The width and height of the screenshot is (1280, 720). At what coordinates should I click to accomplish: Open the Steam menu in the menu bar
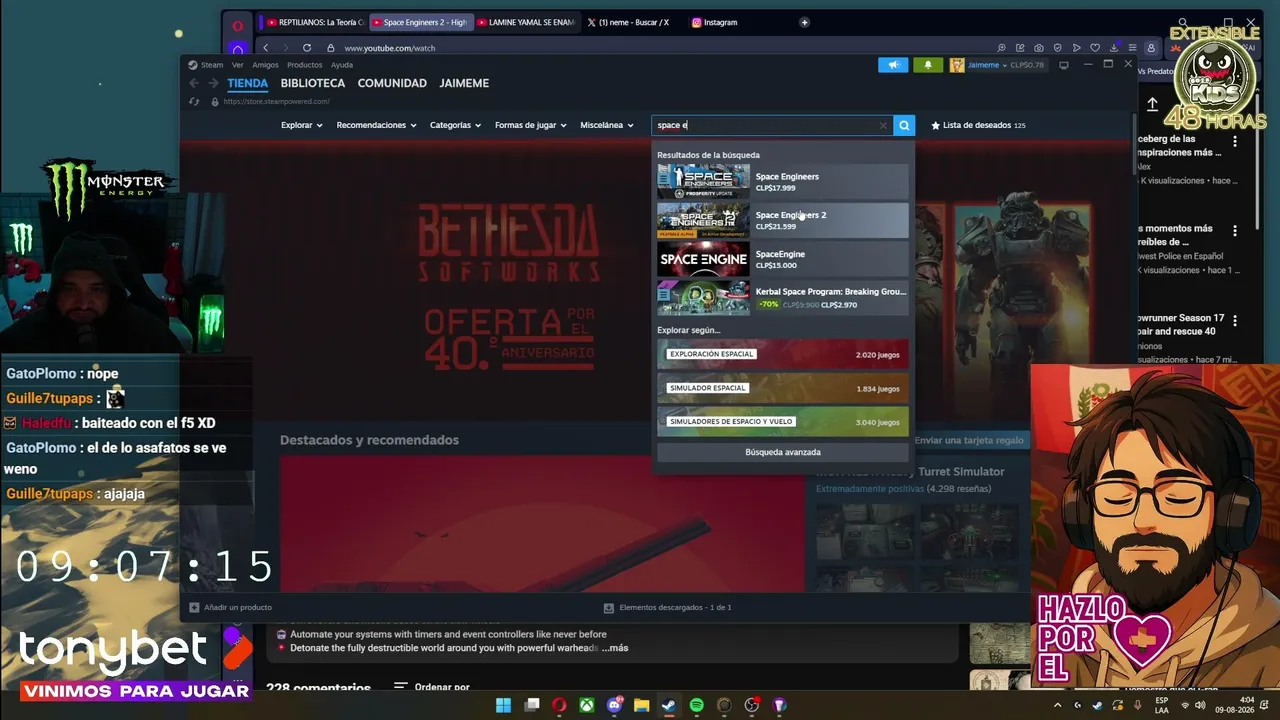coord(212,65)
